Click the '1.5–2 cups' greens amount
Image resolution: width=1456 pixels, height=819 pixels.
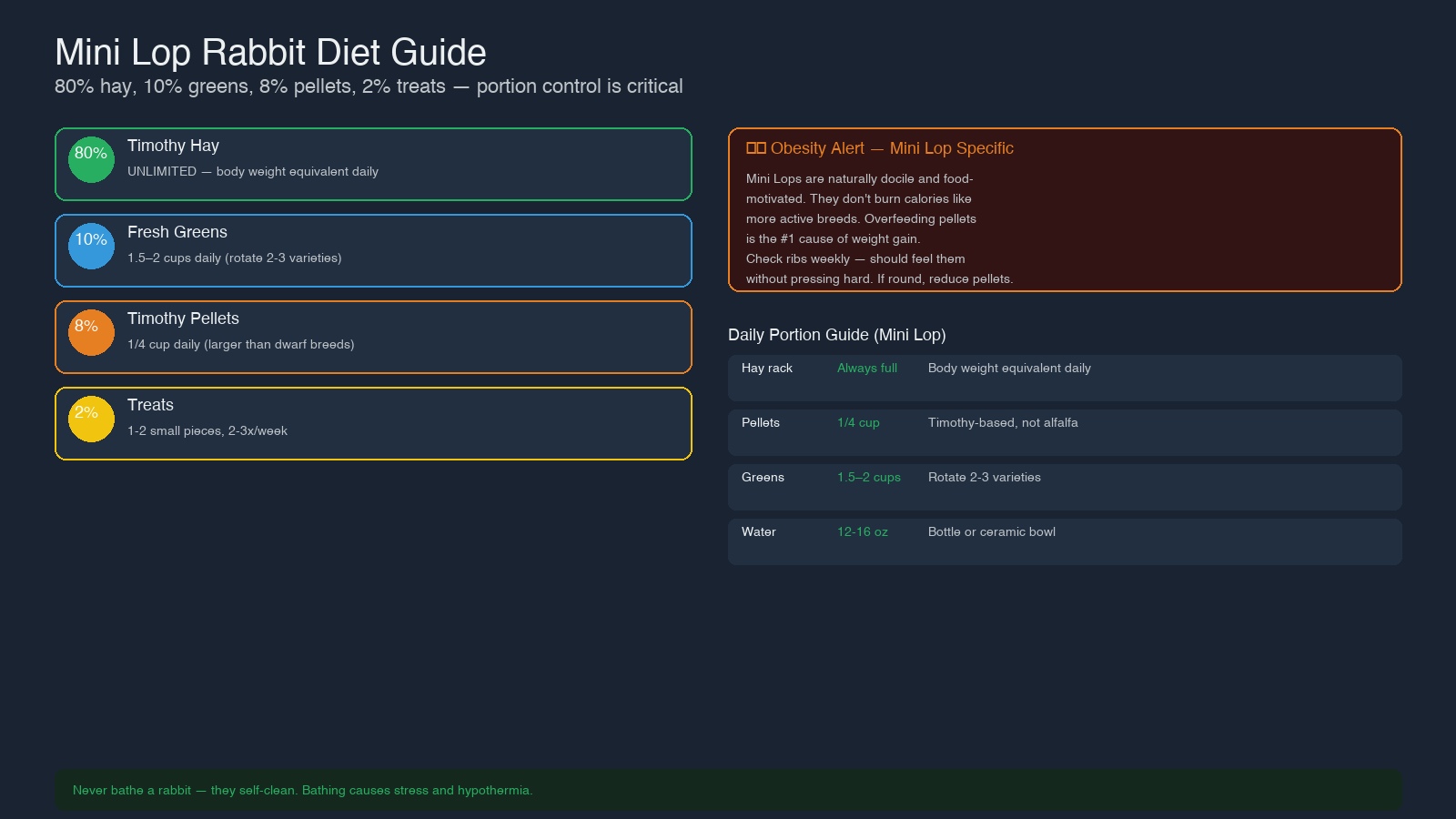pos(868,478)
